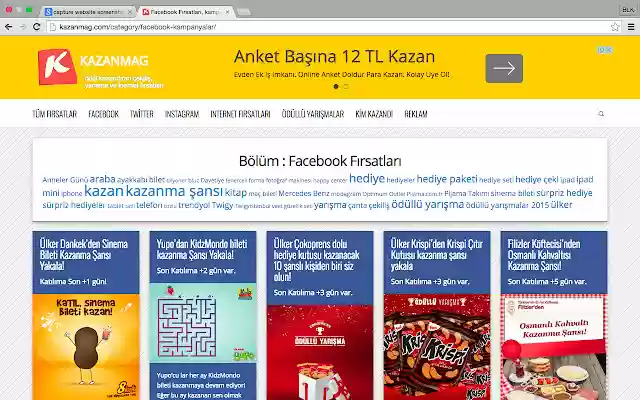The width and height of the screenshot is (640, 400).
Task: Click the 'ayakkabı' tag link
Action: pos(132,180)
